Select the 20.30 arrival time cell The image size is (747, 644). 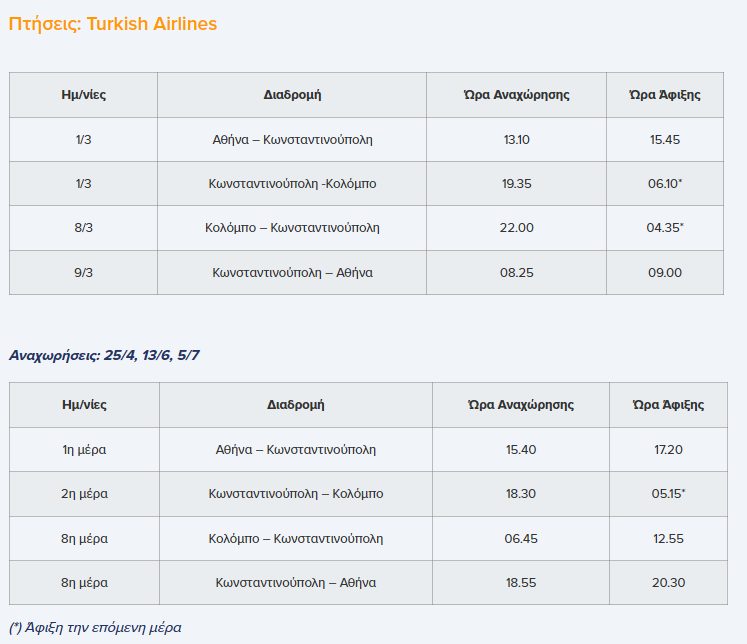click(x=668, y=583)
